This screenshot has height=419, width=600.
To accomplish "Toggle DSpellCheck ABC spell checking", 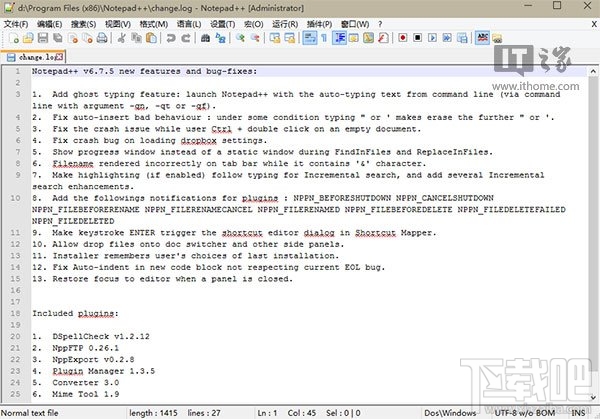I will coord(483,38).
